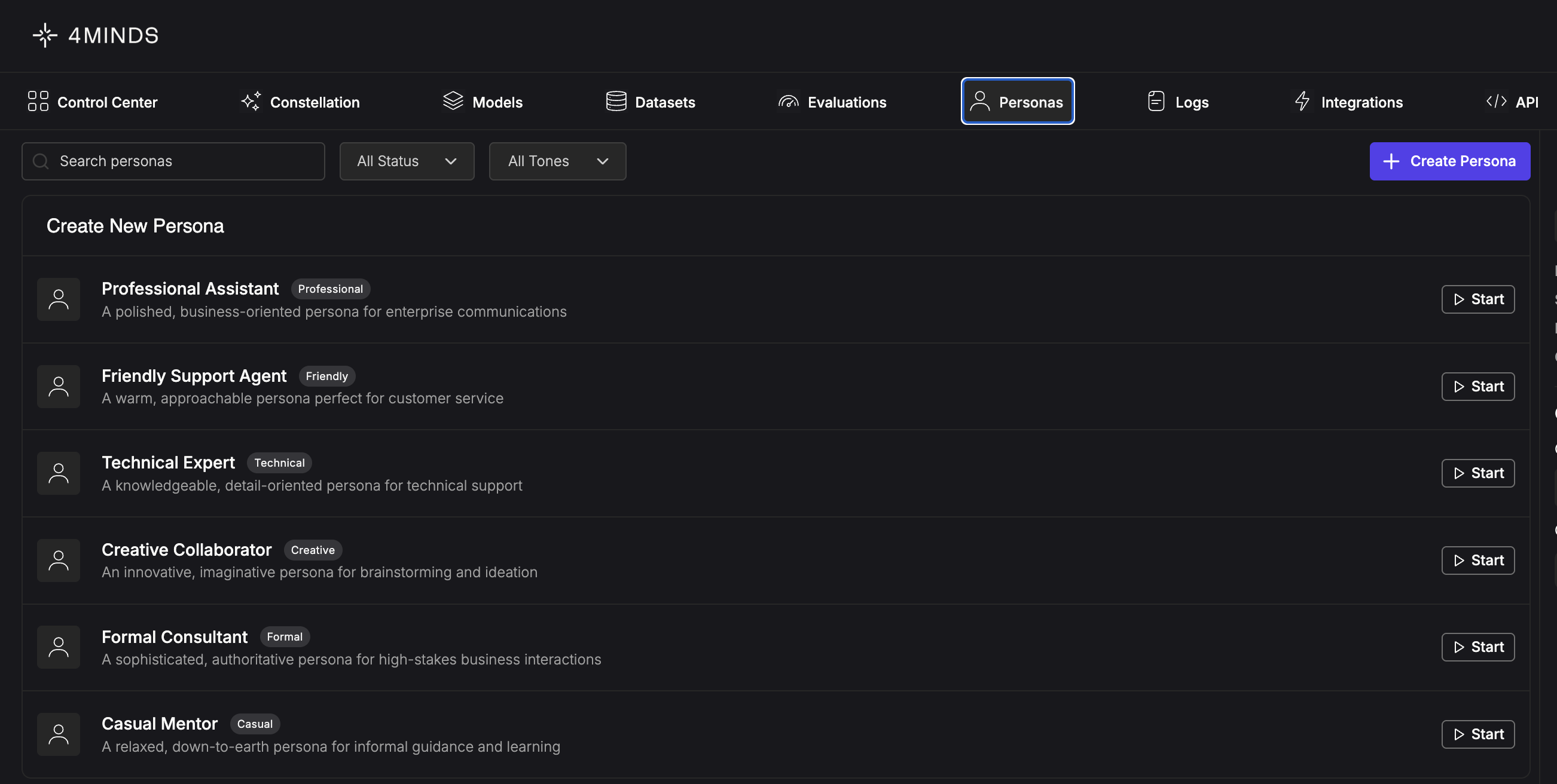Click the 4MINDS logo icon
The image size is (1557, 784).
click(45, 35)
